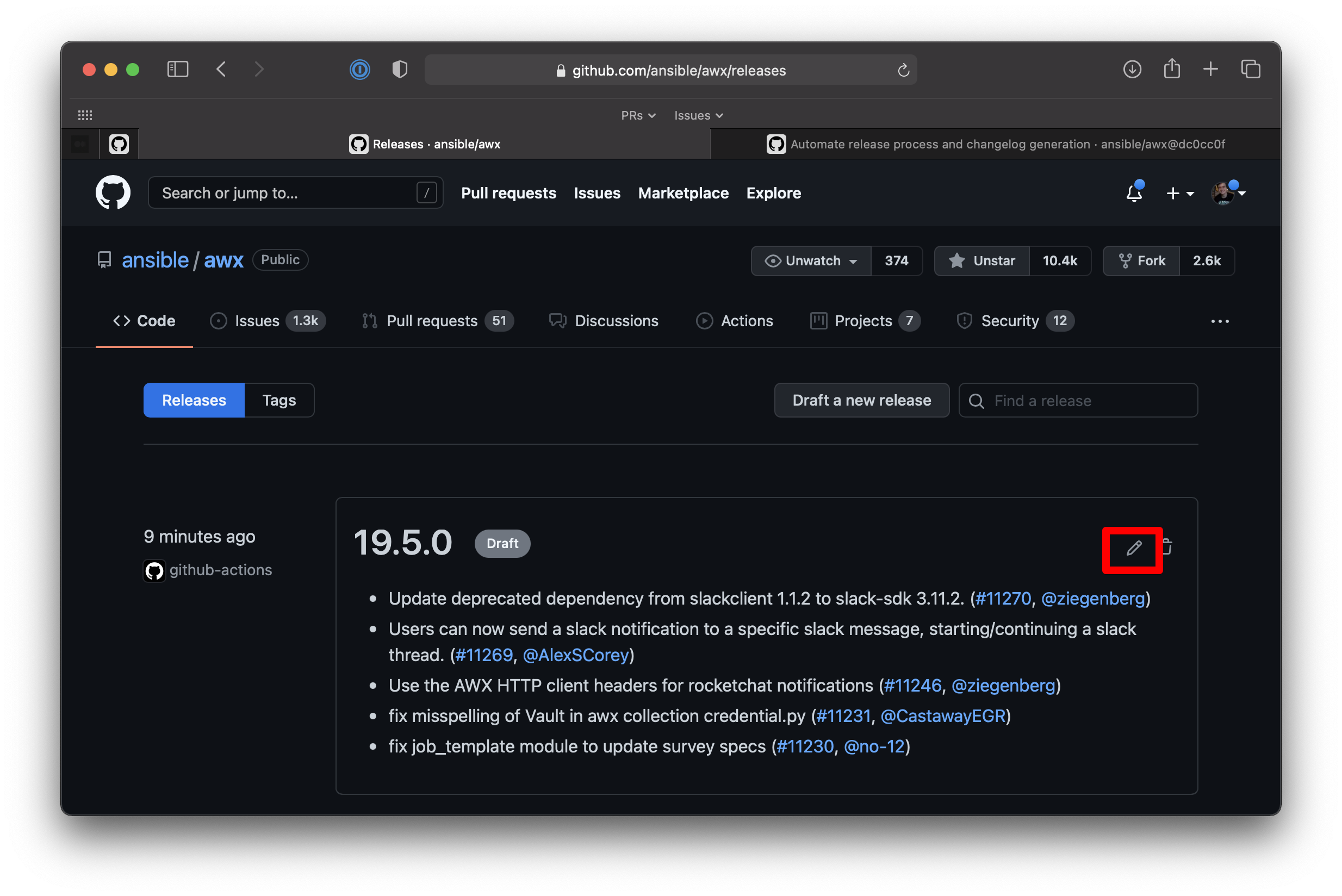The image size is (1342, 896).
Task: Expand the Unwatch dropdown
Action: (x=811, y=261)
